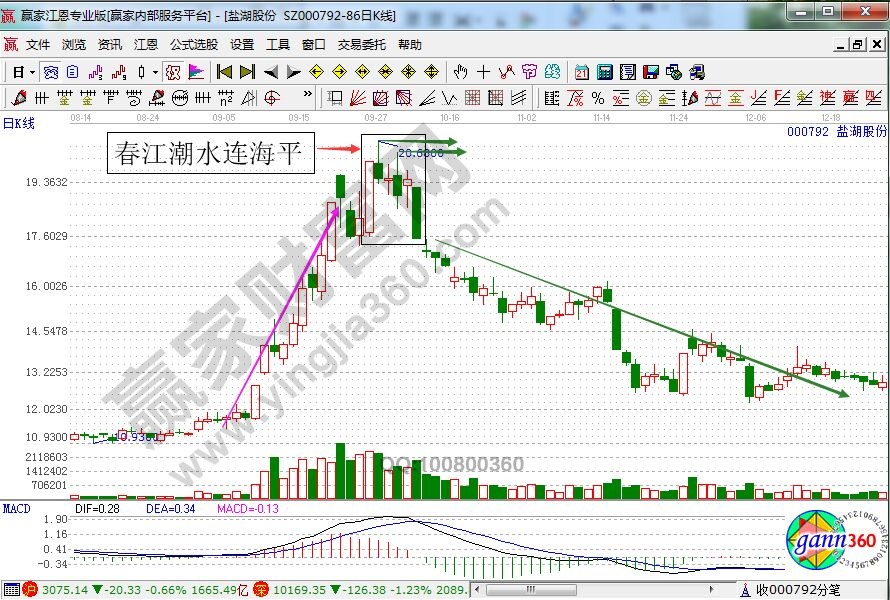Select the crosshair cursor tool
This screenshot has width=890, height=600.
[484, 72]
